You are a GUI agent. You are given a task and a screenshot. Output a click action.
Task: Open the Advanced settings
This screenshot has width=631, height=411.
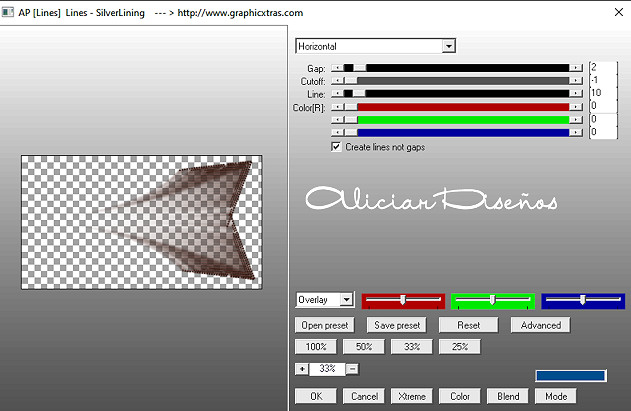(x=541, y=325)
